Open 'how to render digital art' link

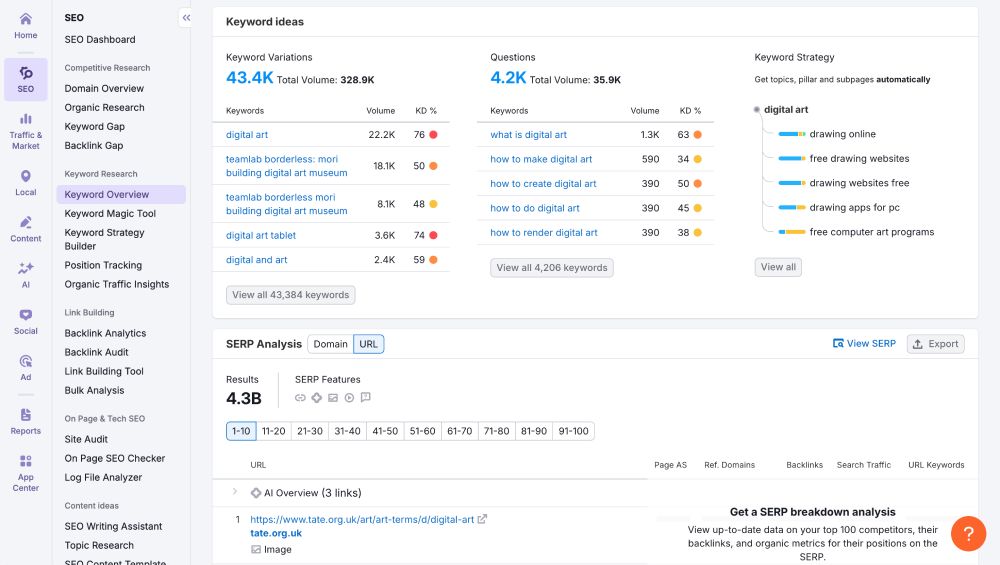pos(543,233)
